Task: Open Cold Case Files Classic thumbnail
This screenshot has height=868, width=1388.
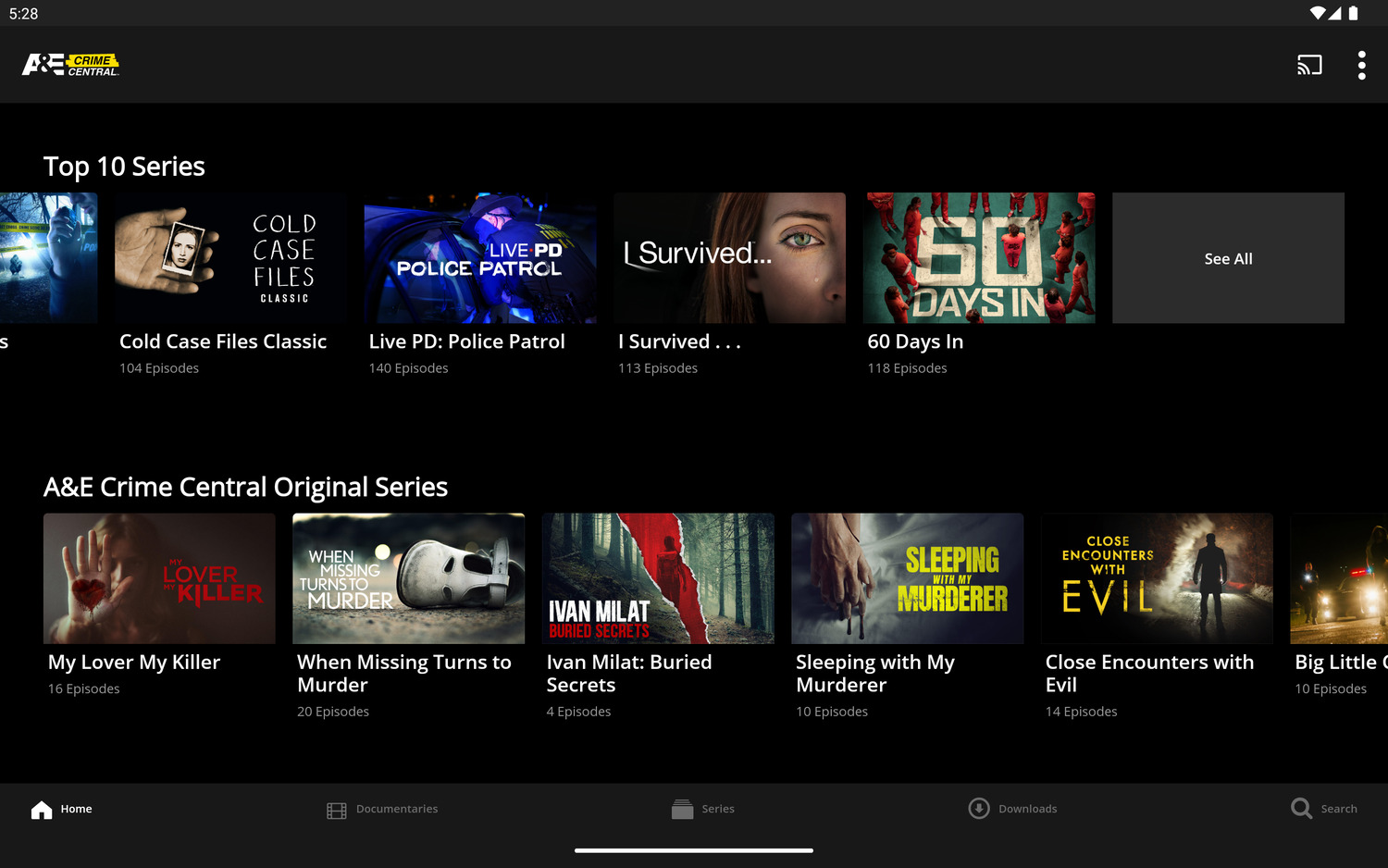Action: (230, 258)
